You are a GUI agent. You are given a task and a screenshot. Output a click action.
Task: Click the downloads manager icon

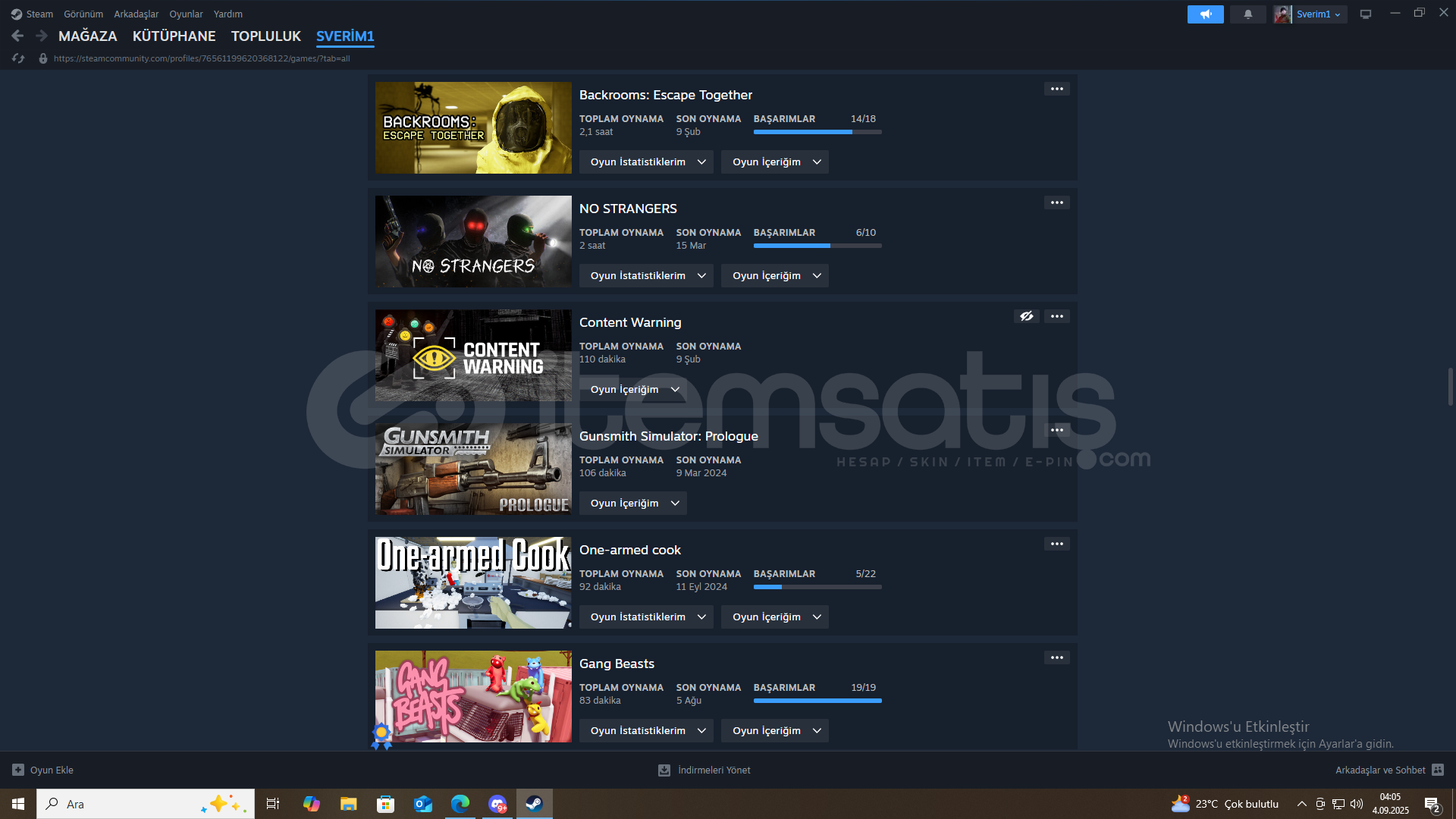[x=664, y=770]
